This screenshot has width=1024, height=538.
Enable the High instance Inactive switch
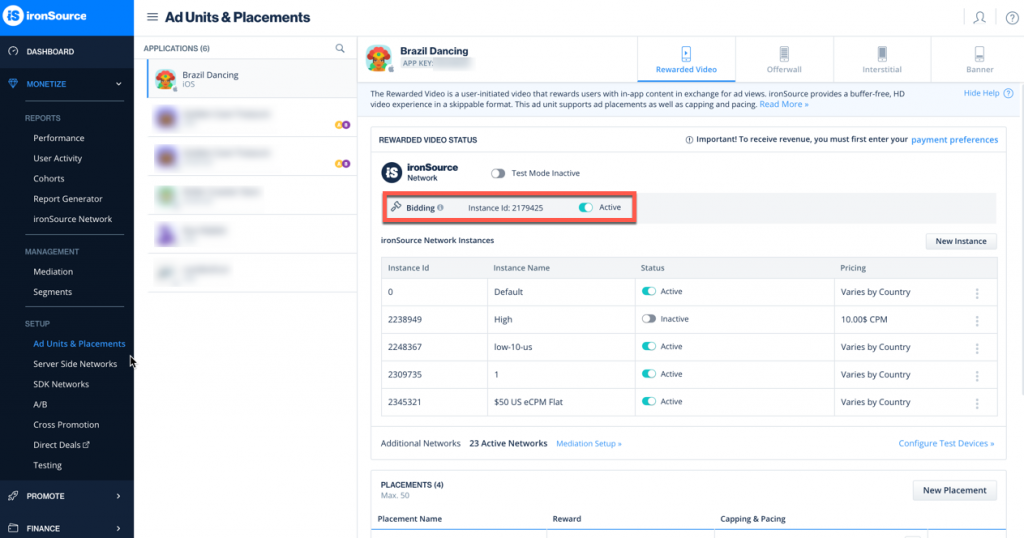[x=648, y=319]
